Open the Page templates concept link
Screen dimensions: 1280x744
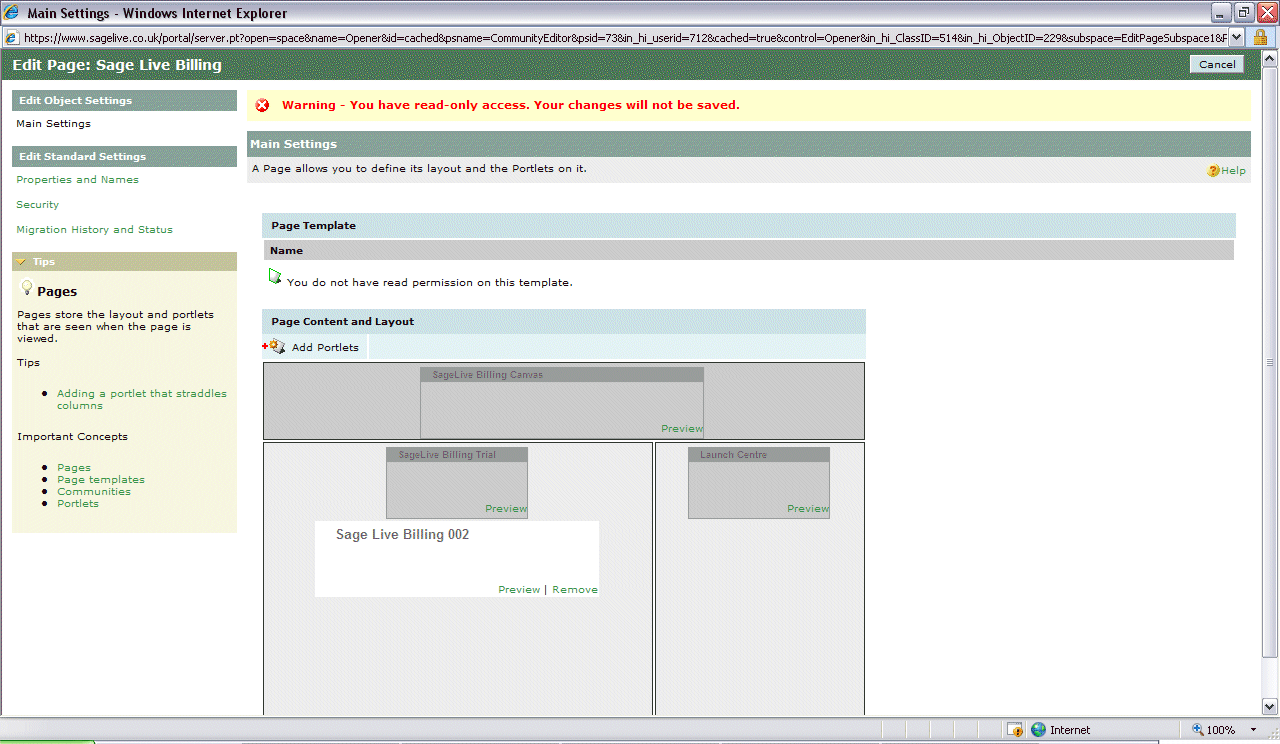click(100, 480)
